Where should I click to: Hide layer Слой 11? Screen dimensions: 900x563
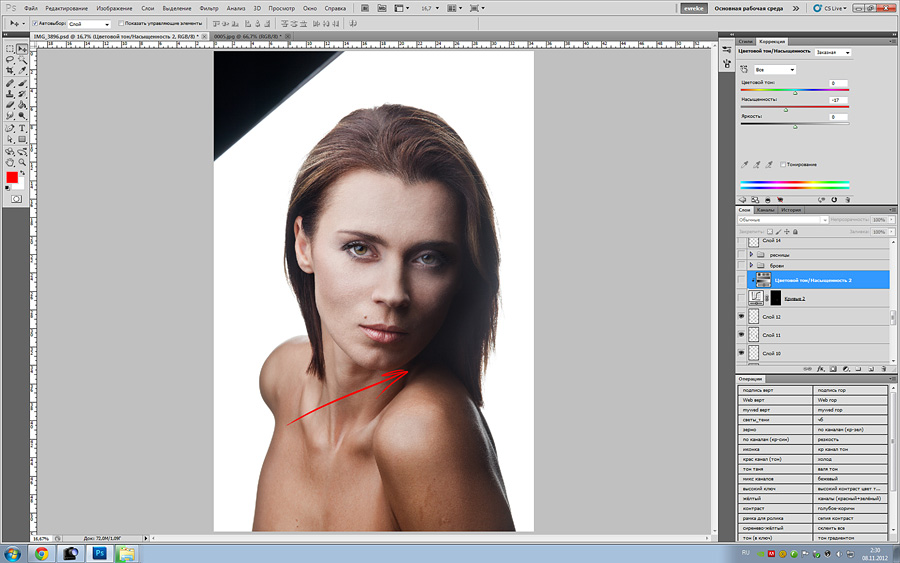pos(741,335)
